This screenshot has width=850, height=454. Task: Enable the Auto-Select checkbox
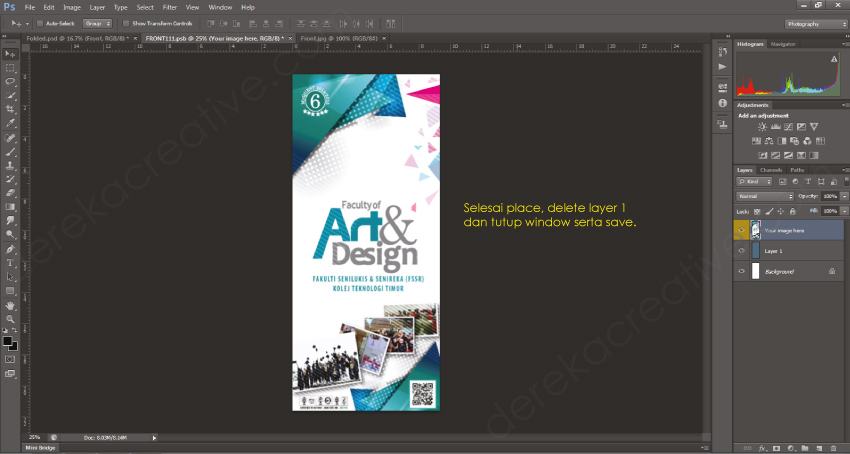click(39, 22)
